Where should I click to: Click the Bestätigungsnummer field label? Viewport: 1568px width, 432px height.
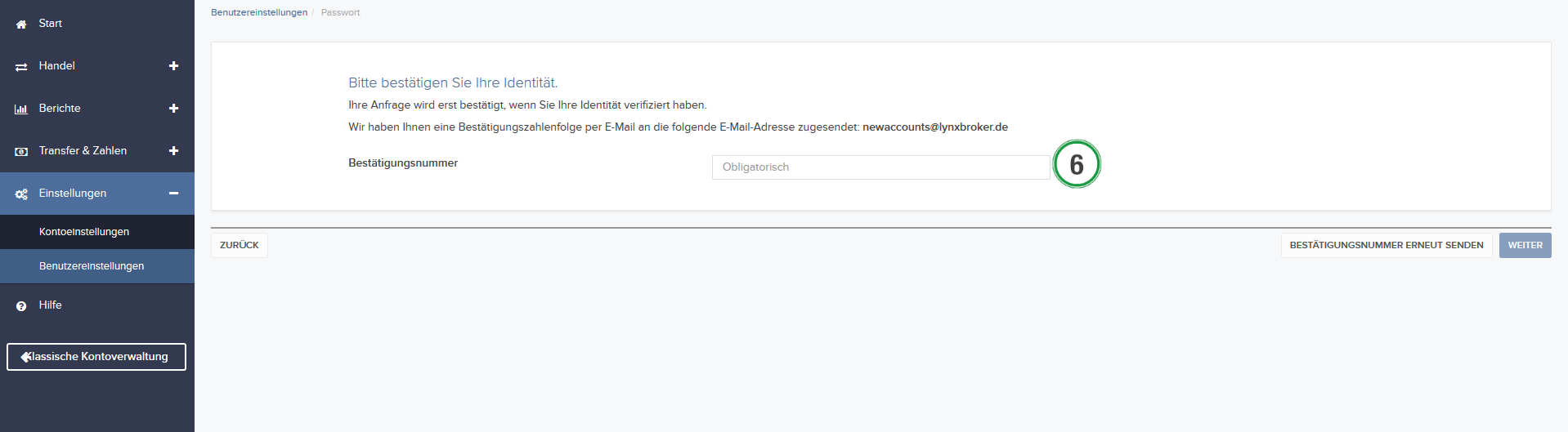403,163
